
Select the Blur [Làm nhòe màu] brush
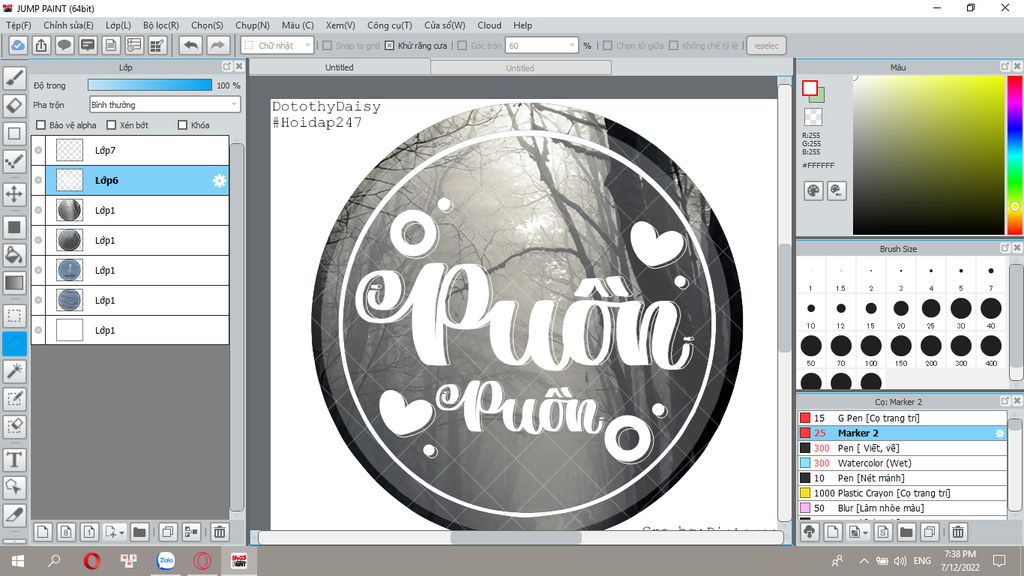click(902, 508)
